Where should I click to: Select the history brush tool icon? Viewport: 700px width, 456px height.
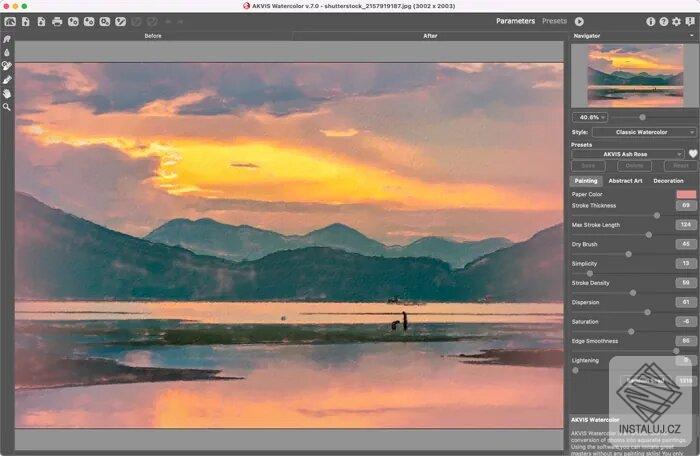(7, 66)
